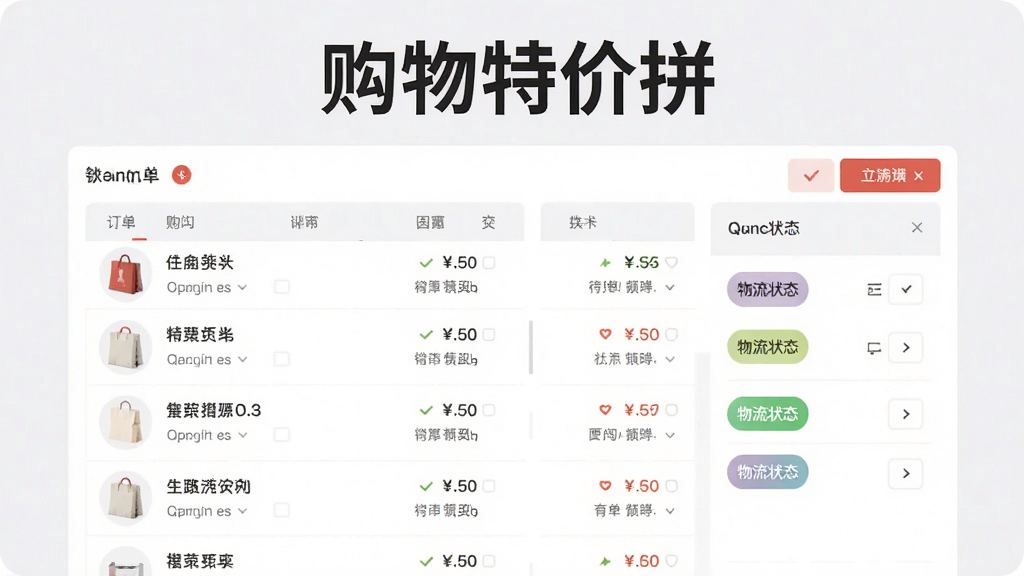Select the third column header tab
The image size is (1024, 576).
(x=304, y=223)
